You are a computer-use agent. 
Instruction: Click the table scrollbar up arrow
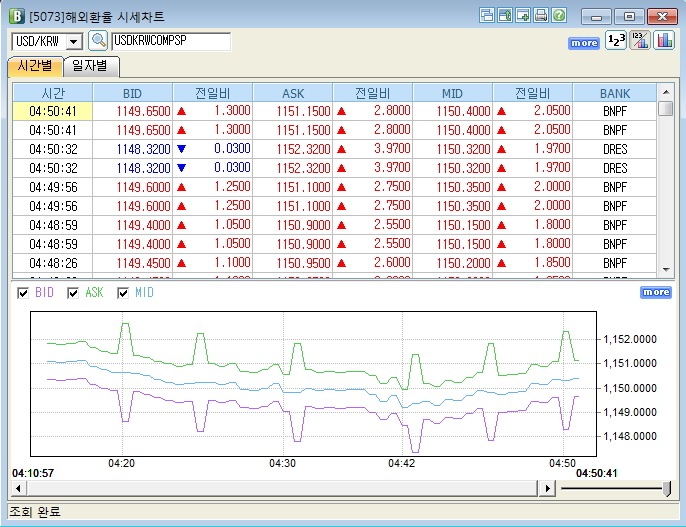click(x=666, y=92)
